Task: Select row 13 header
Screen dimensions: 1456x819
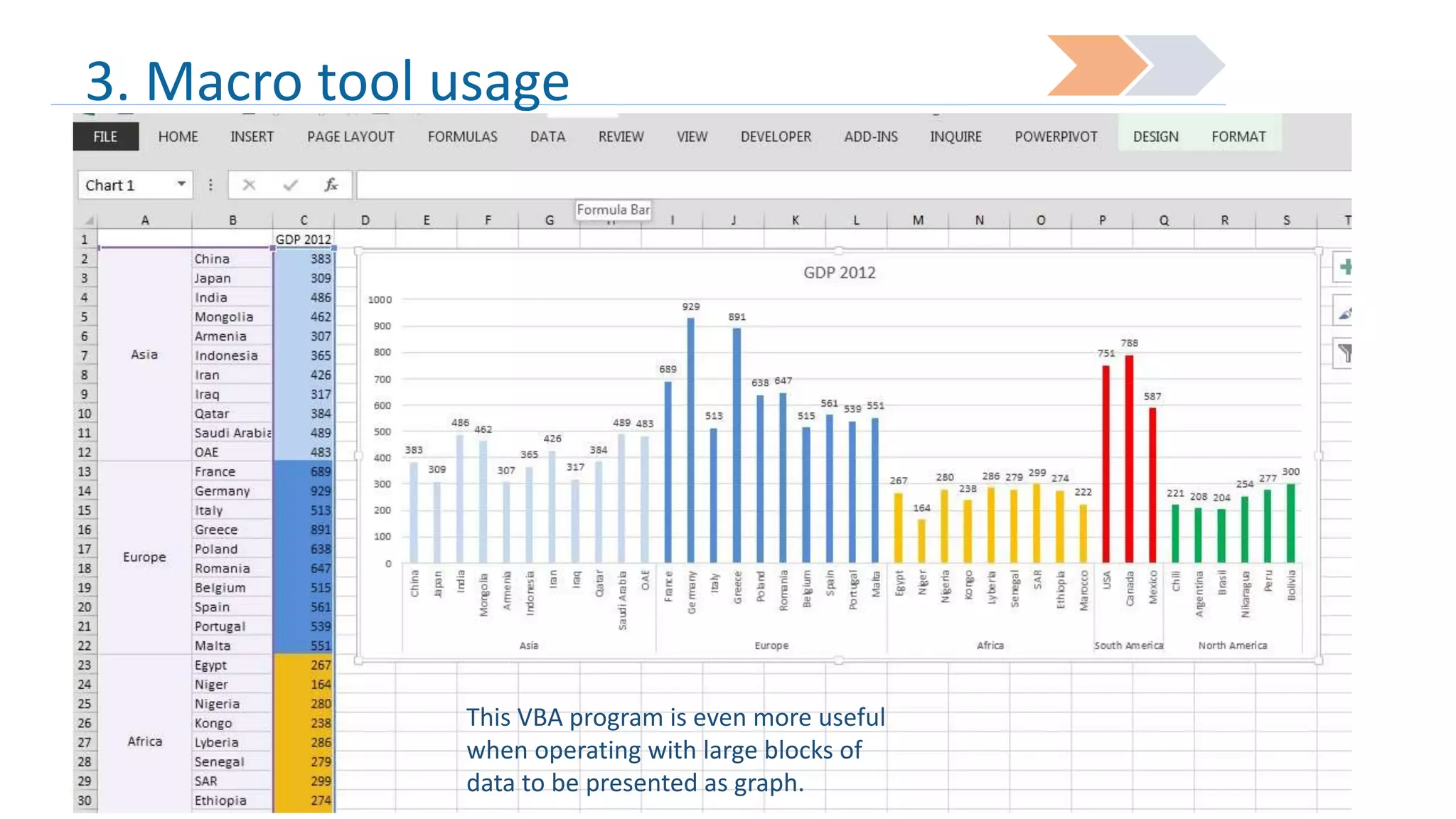Action: [x=85, y=471]
